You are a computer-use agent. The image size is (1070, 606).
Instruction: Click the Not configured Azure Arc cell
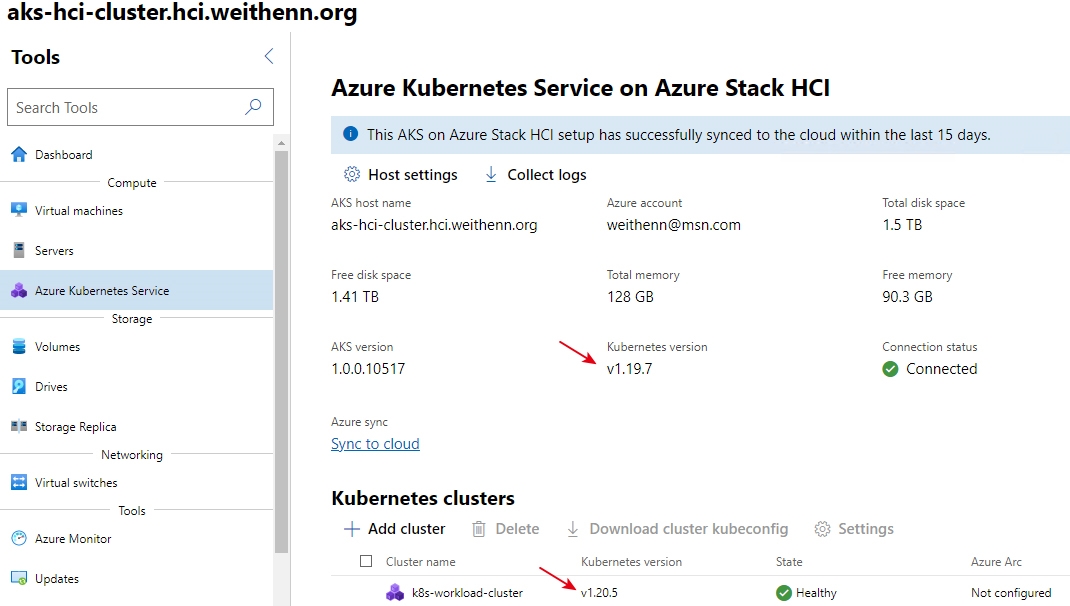click(1011, 593)
